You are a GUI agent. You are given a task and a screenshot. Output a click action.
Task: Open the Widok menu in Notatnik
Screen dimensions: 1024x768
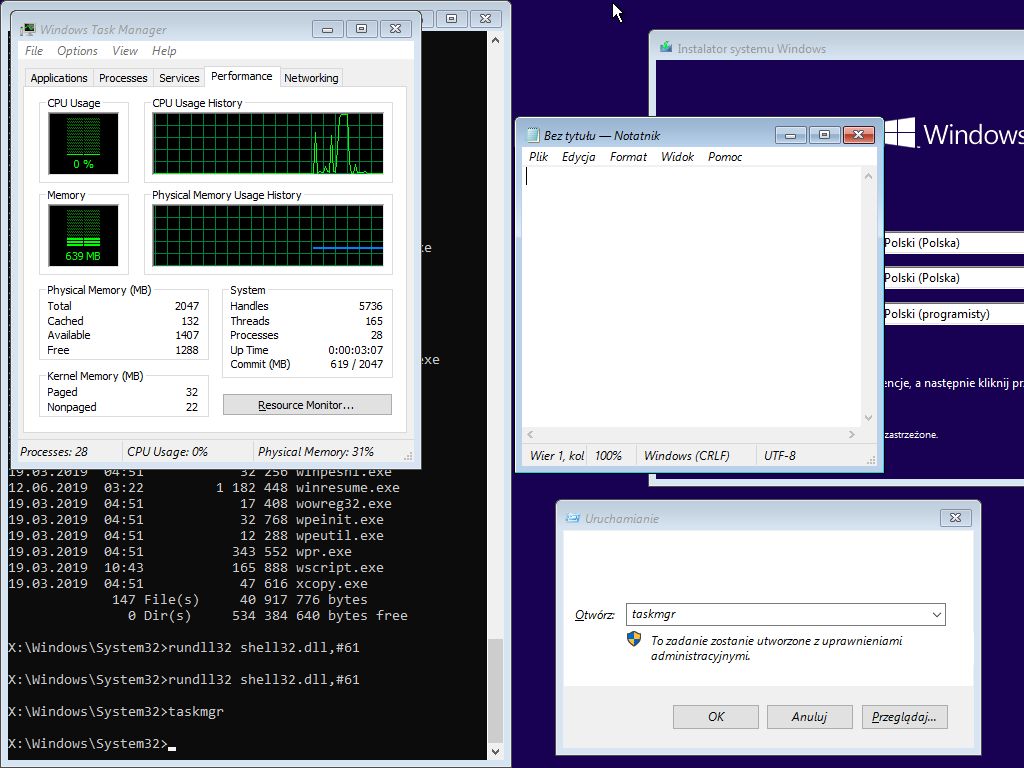[x=677, y=157]
